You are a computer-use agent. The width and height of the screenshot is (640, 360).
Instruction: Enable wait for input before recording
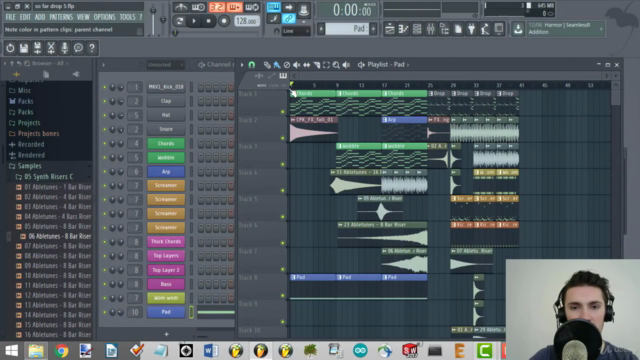198,7
